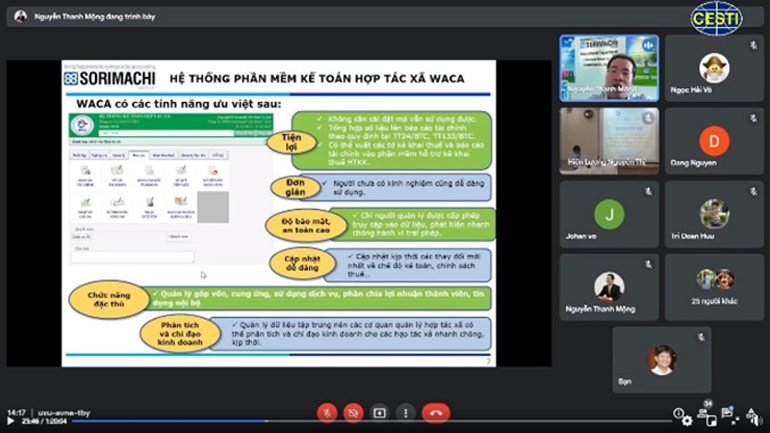Viewport: 770px width, 433px height.
Task: Click the paired avatars above '25 người khác'
Action: (x=715, y=279)
